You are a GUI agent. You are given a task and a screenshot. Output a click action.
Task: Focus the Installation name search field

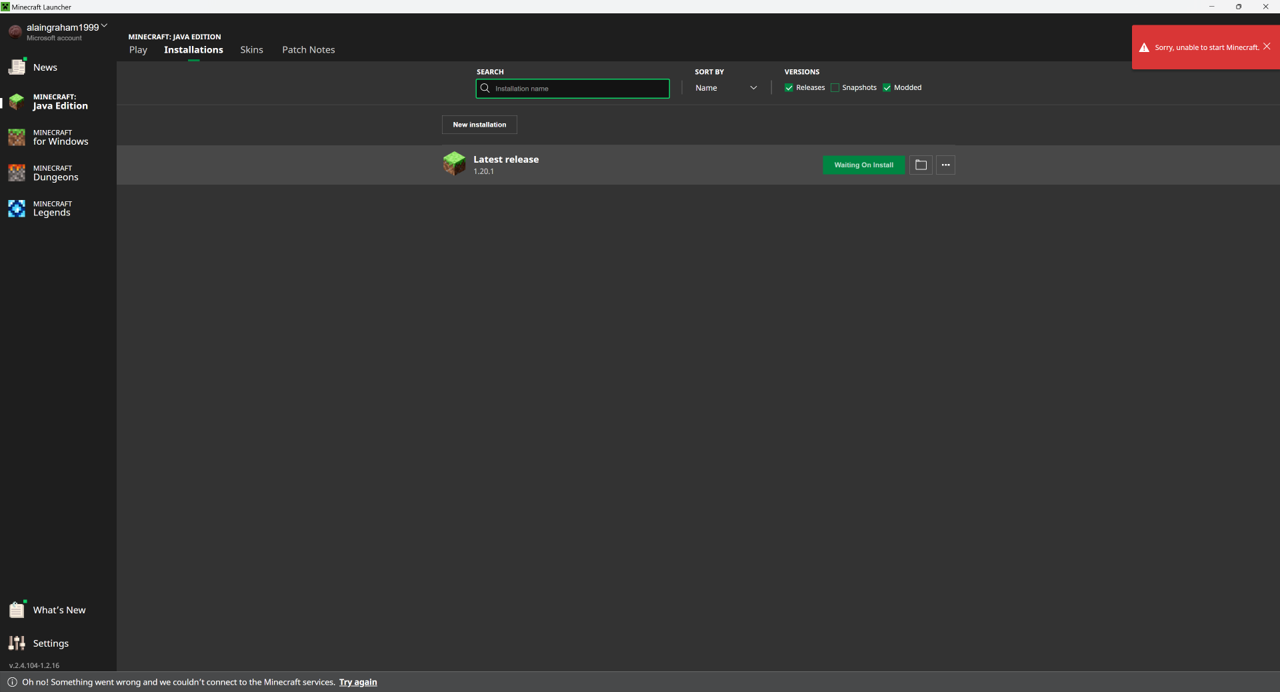(x=573, y=88)
